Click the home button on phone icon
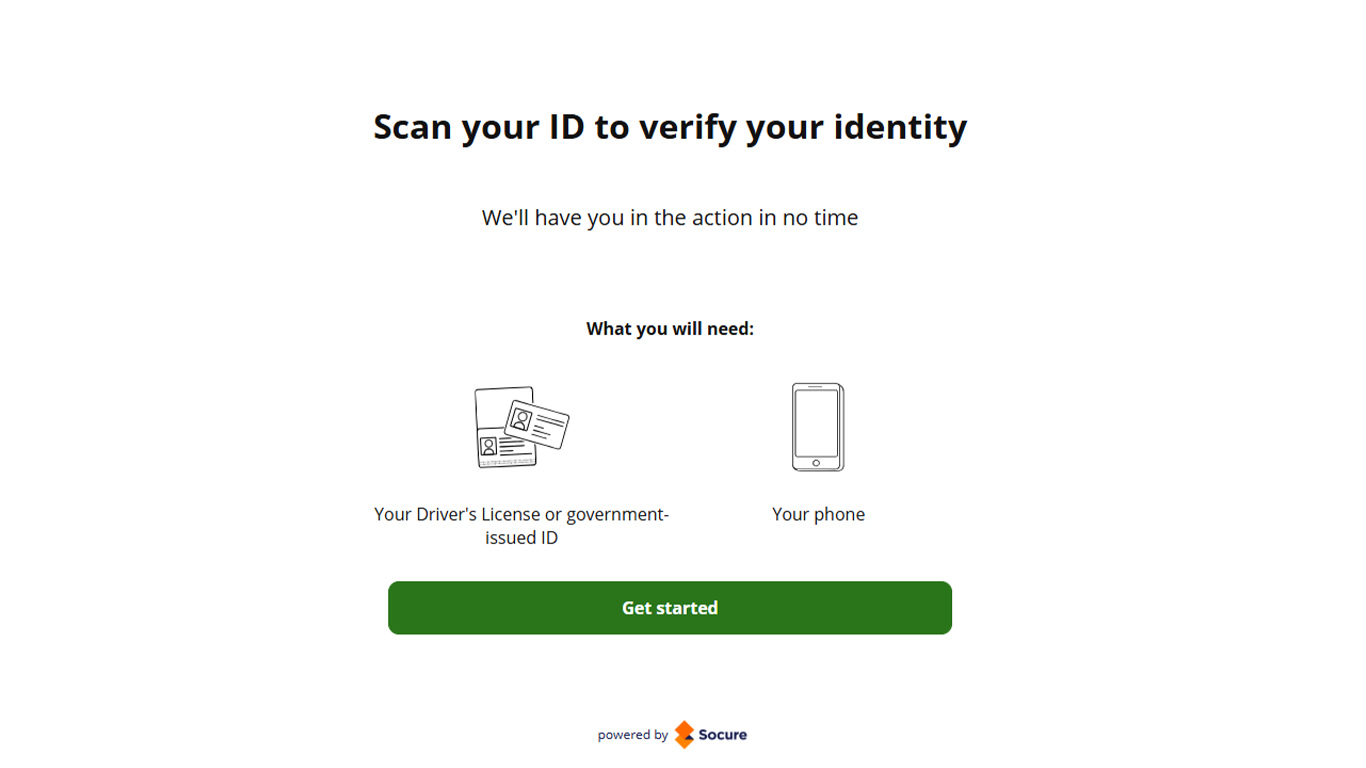 click(x=816, y=463)
